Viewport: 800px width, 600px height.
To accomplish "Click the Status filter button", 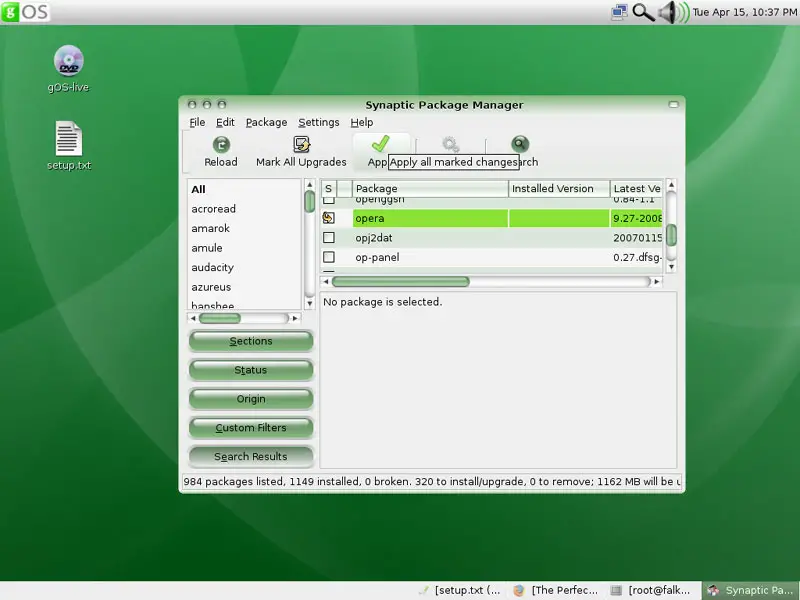I will [x=251, y=370].
